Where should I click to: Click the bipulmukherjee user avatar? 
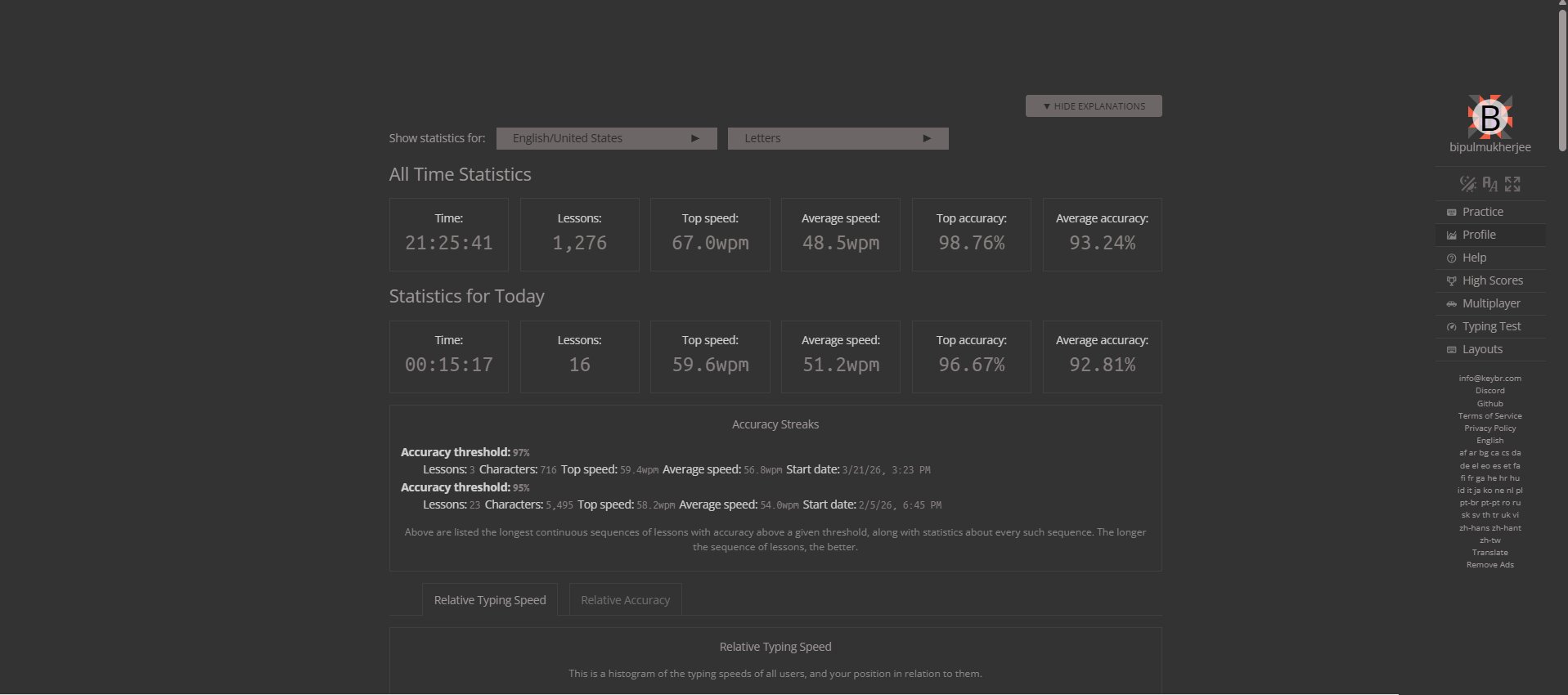1489,117
